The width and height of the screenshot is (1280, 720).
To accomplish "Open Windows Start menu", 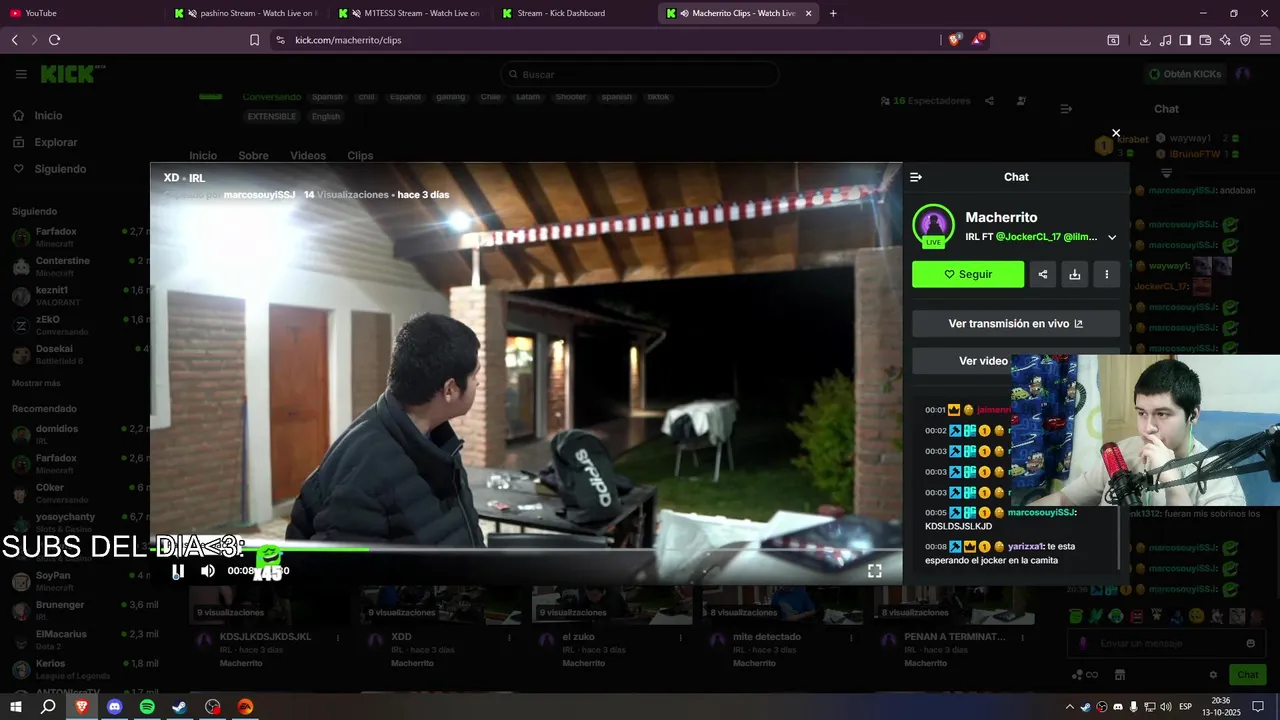I will pos(15,707).
